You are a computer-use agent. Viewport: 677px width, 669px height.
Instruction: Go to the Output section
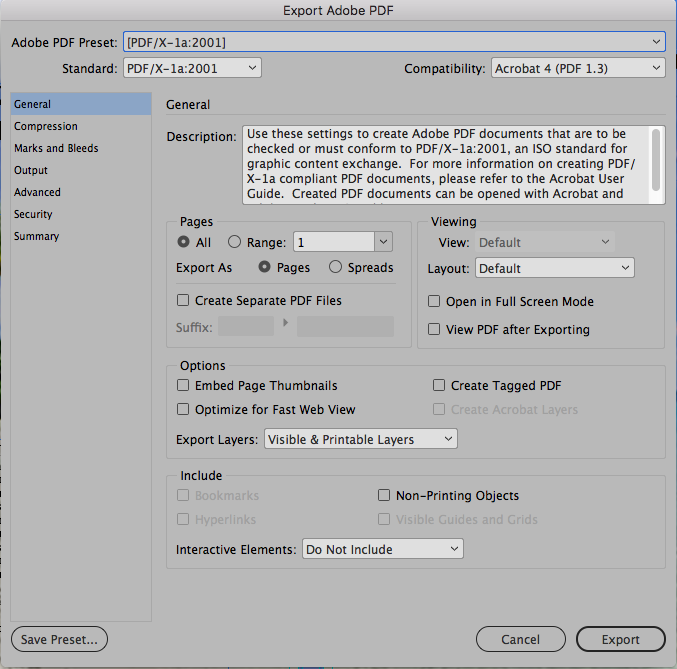click(x=81, y=170)
